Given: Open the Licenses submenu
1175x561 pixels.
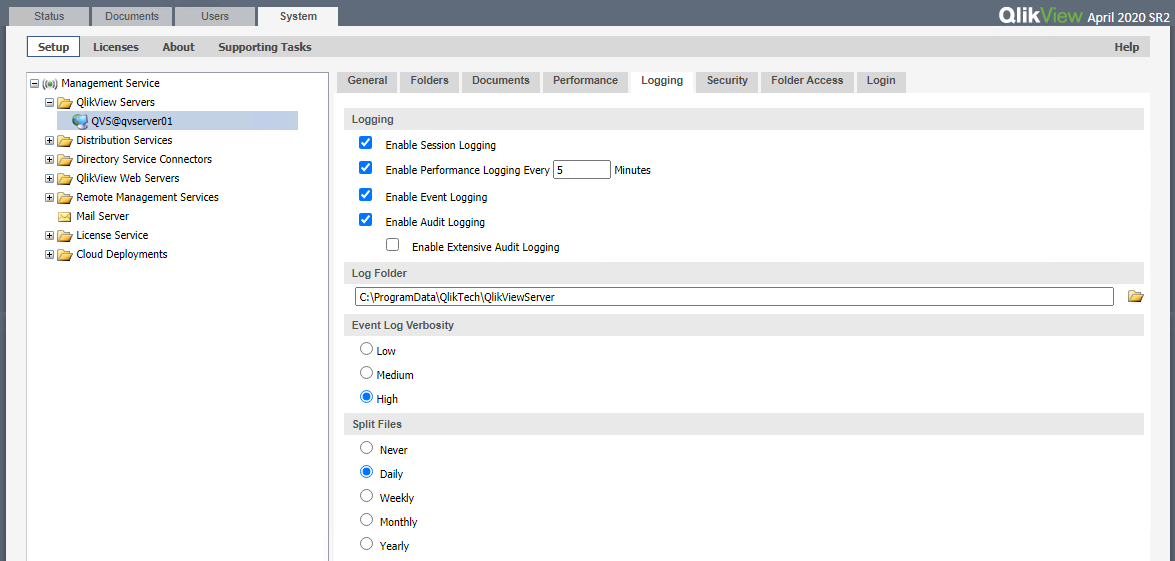Looking at the screenshot, I should coord(116,47).
